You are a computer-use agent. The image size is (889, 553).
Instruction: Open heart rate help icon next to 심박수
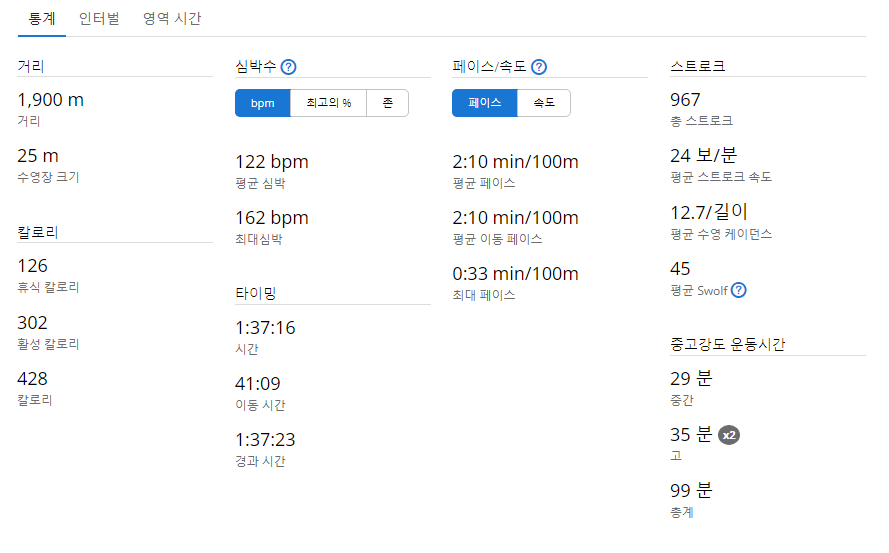click(x=289, y=67)
